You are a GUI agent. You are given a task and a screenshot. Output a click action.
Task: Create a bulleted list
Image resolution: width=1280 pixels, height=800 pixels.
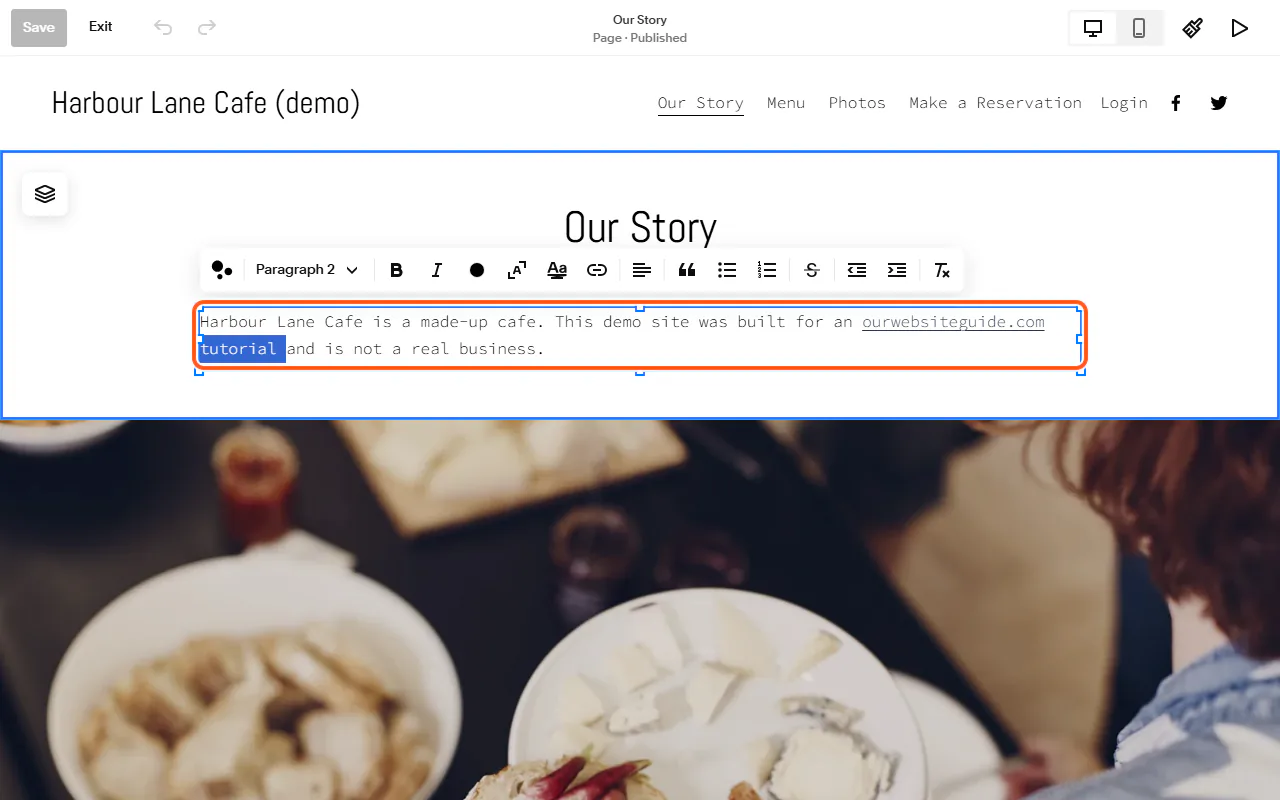point(727,270)
